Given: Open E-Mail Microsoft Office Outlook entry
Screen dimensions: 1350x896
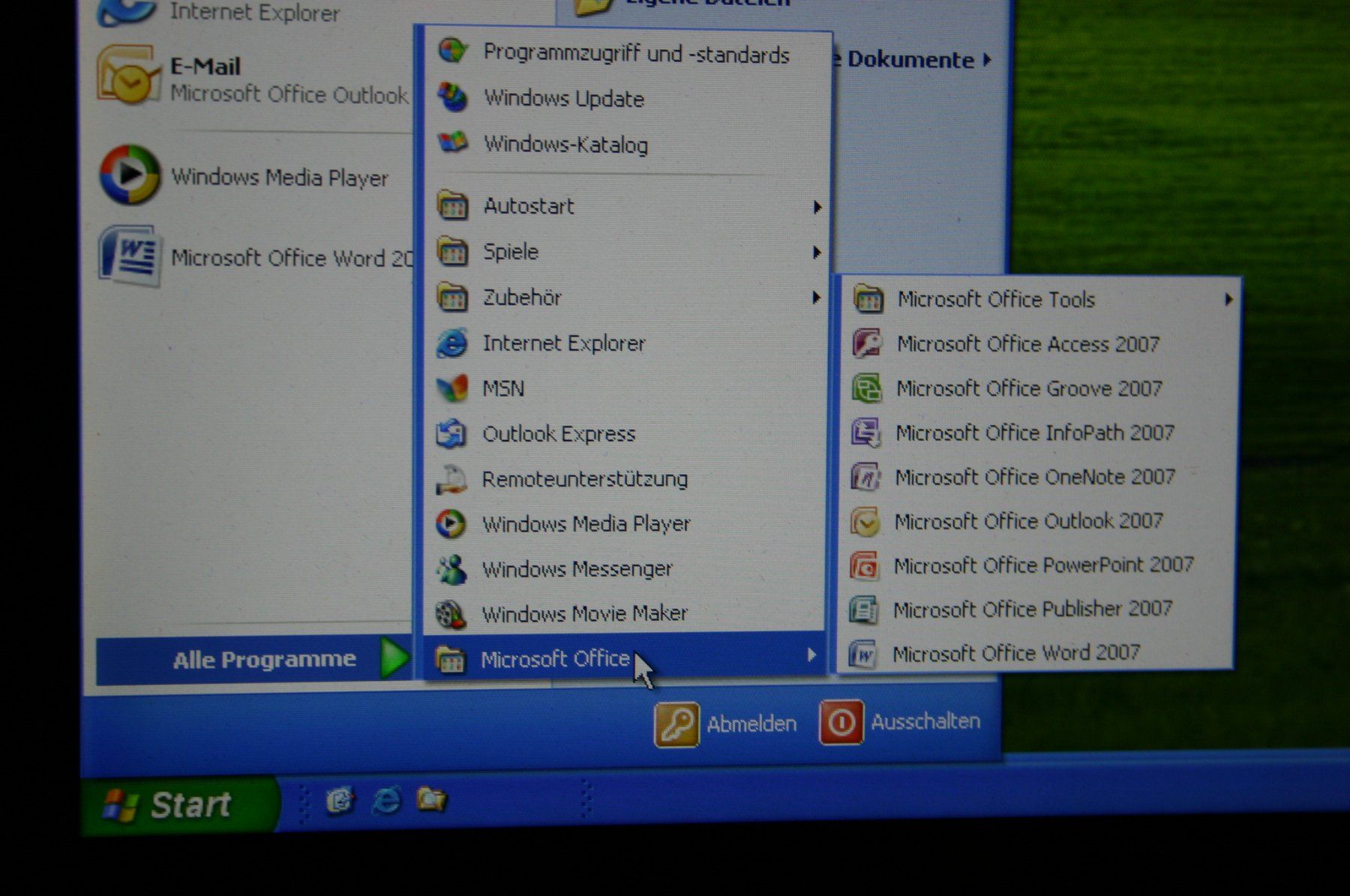Looking at the screenshot, I should (x=253, y=77).
